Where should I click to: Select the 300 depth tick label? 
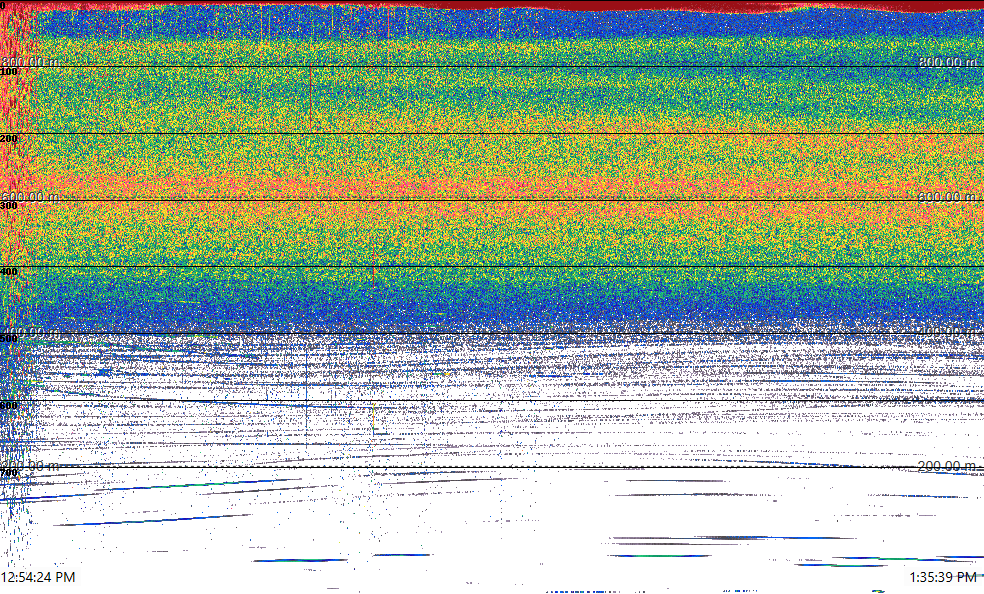pyautogui.click(x=9, y=206)
